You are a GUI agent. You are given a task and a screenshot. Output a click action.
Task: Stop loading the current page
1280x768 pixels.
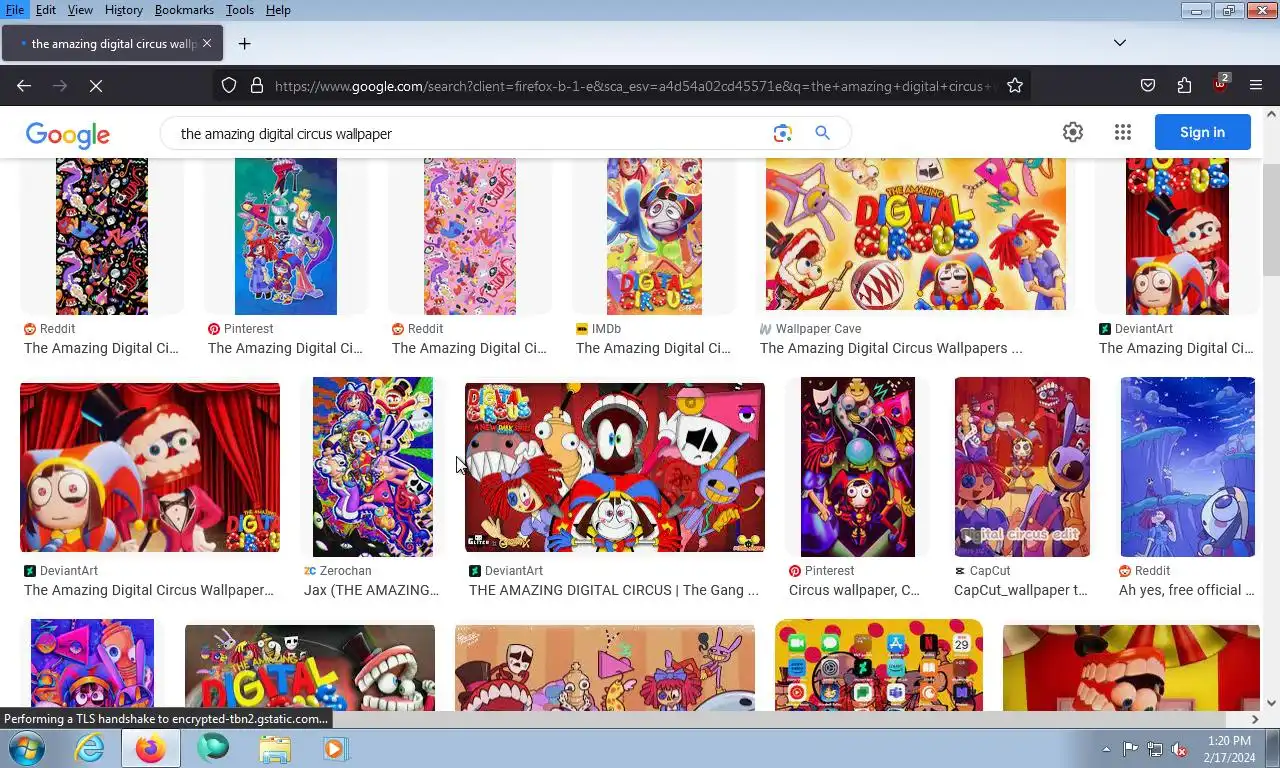(x=96, y=86)
